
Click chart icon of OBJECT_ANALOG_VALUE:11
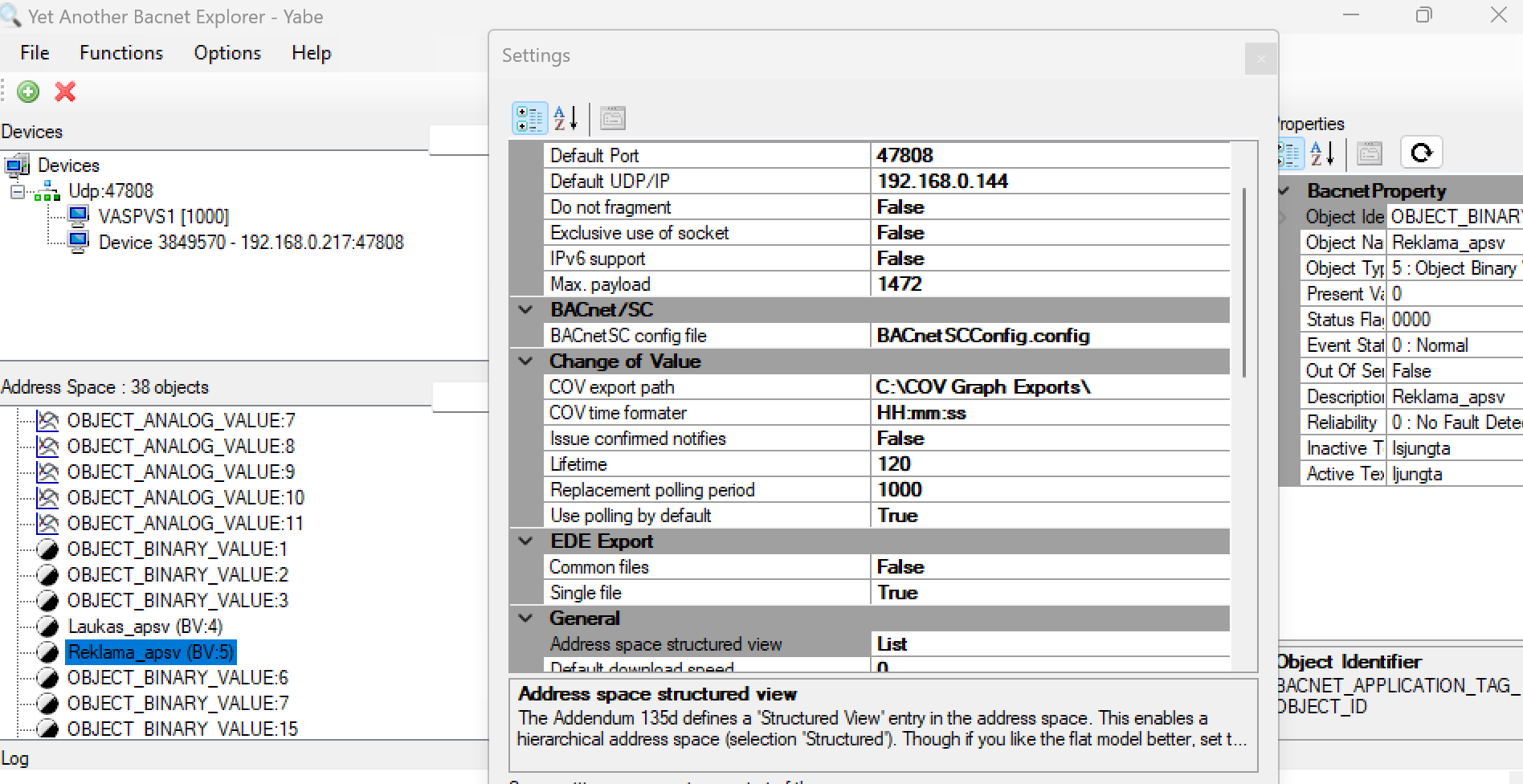pos(47,523)
